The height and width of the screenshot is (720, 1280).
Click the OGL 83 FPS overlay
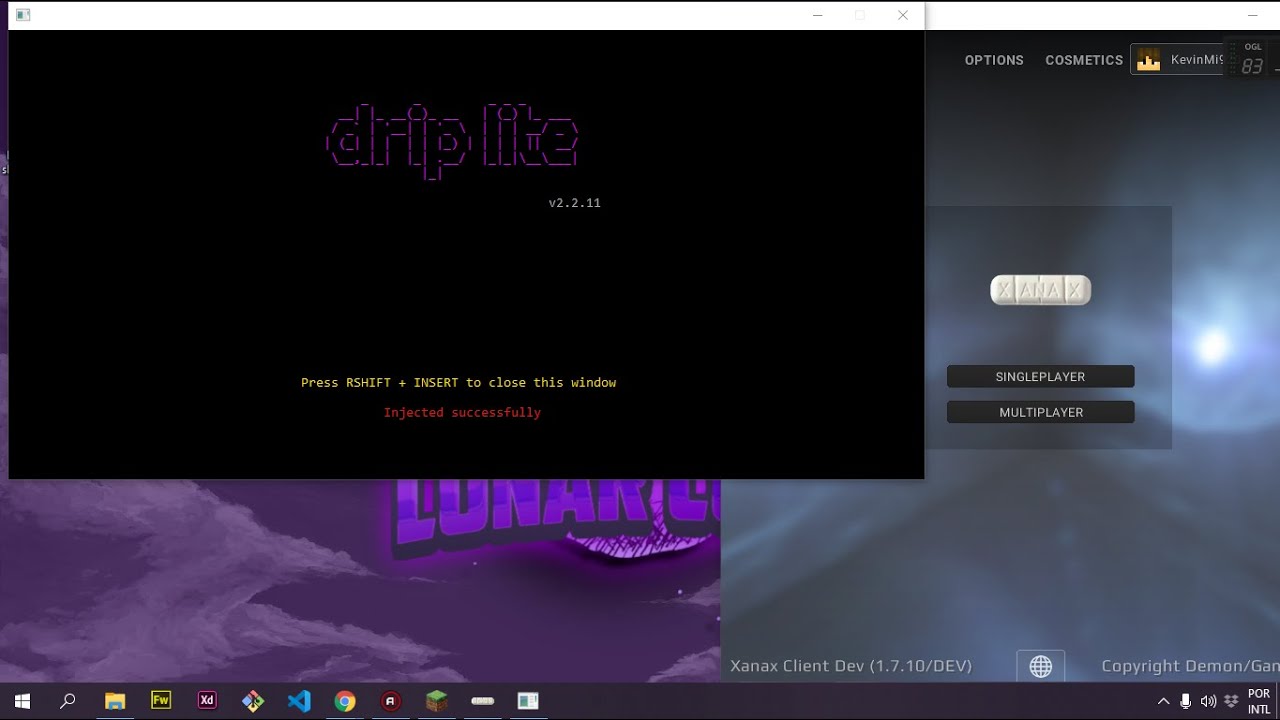pyautogui.click(x=1252, y=60)
